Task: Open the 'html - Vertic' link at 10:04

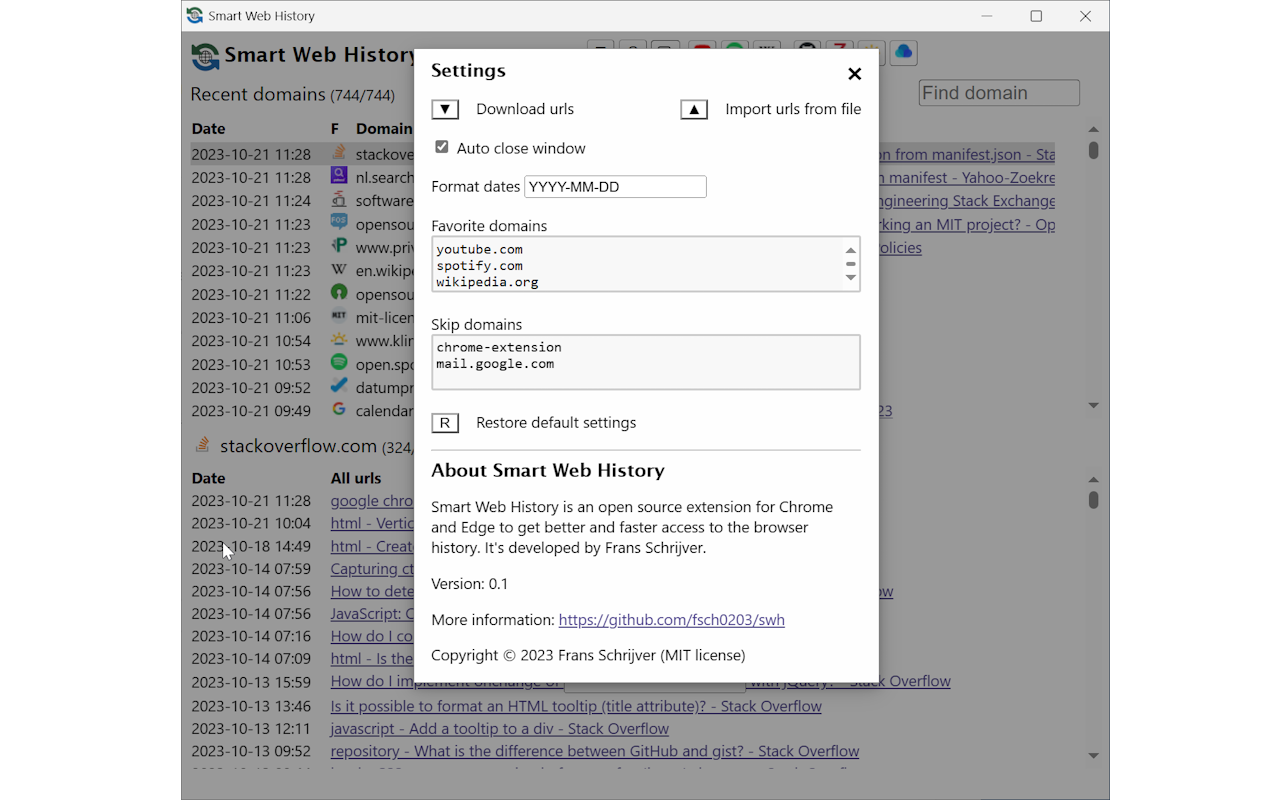Action: (372, 523)
